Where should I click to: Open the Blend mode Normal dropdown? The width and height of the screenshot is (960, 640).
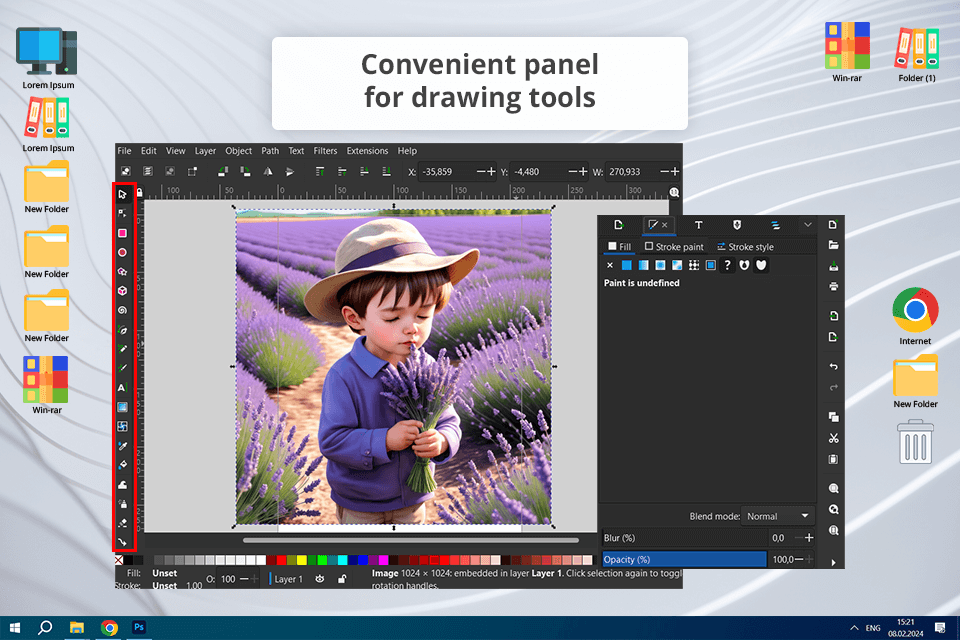[x=778, y=516]
